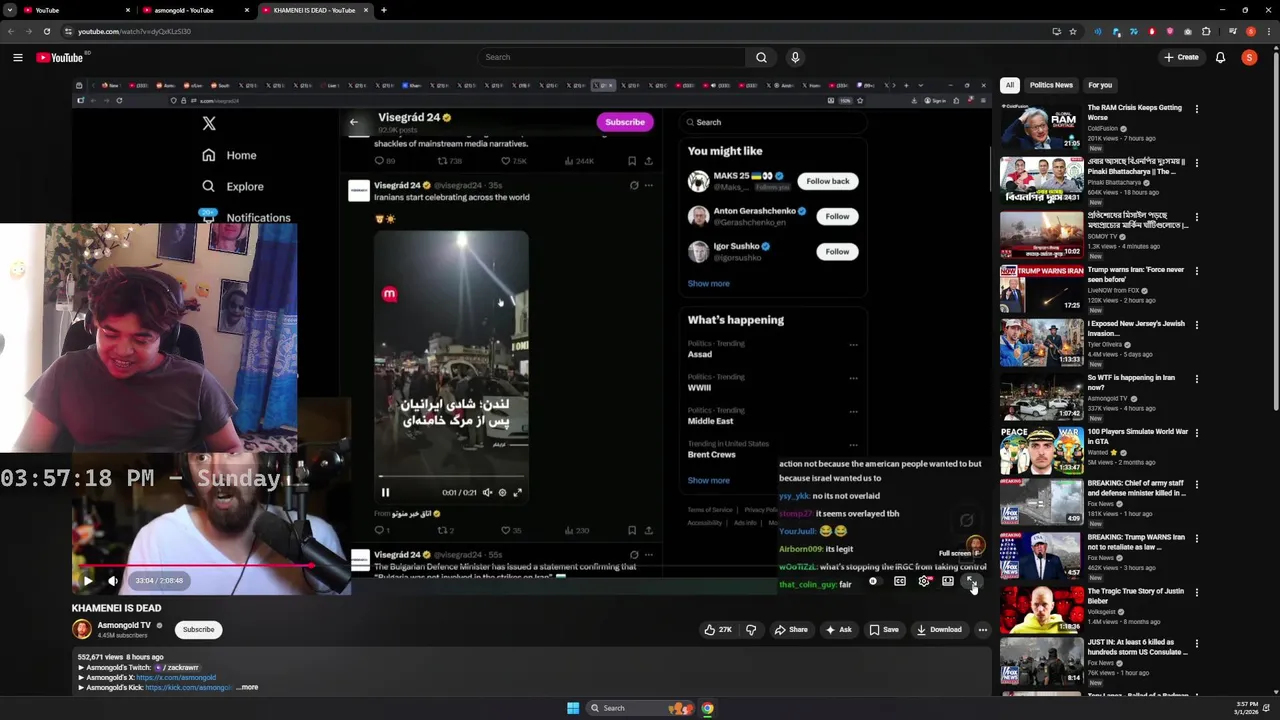Image resolution: width=1280 pixels, height=720 pixels.
Task: Open a new browser tab
Action: 384,10
